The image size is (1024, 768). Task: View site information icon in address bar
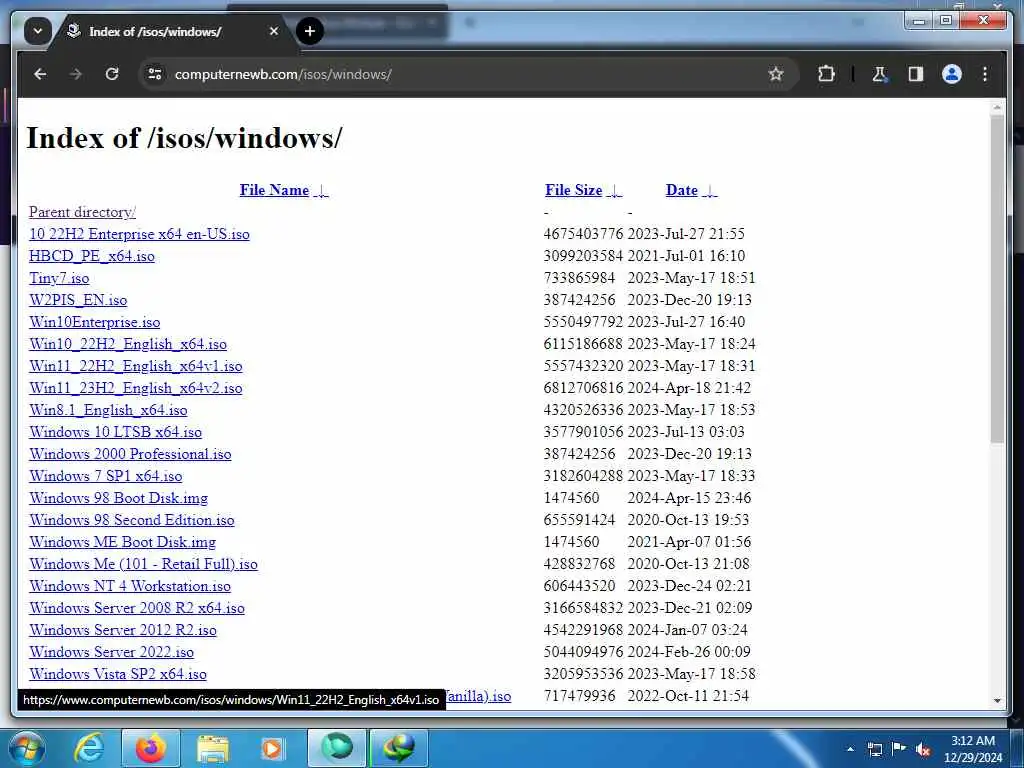click(x=155, y=74)
